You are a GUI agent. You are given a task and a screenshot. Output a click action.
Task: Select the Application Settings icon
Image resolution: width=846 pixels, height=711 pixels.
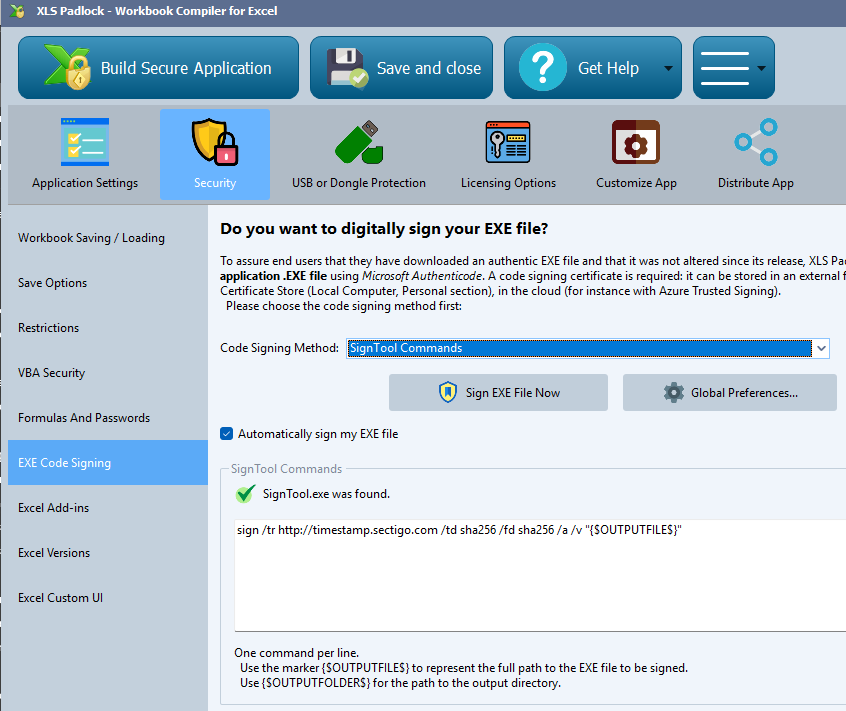tap(84, 141)
